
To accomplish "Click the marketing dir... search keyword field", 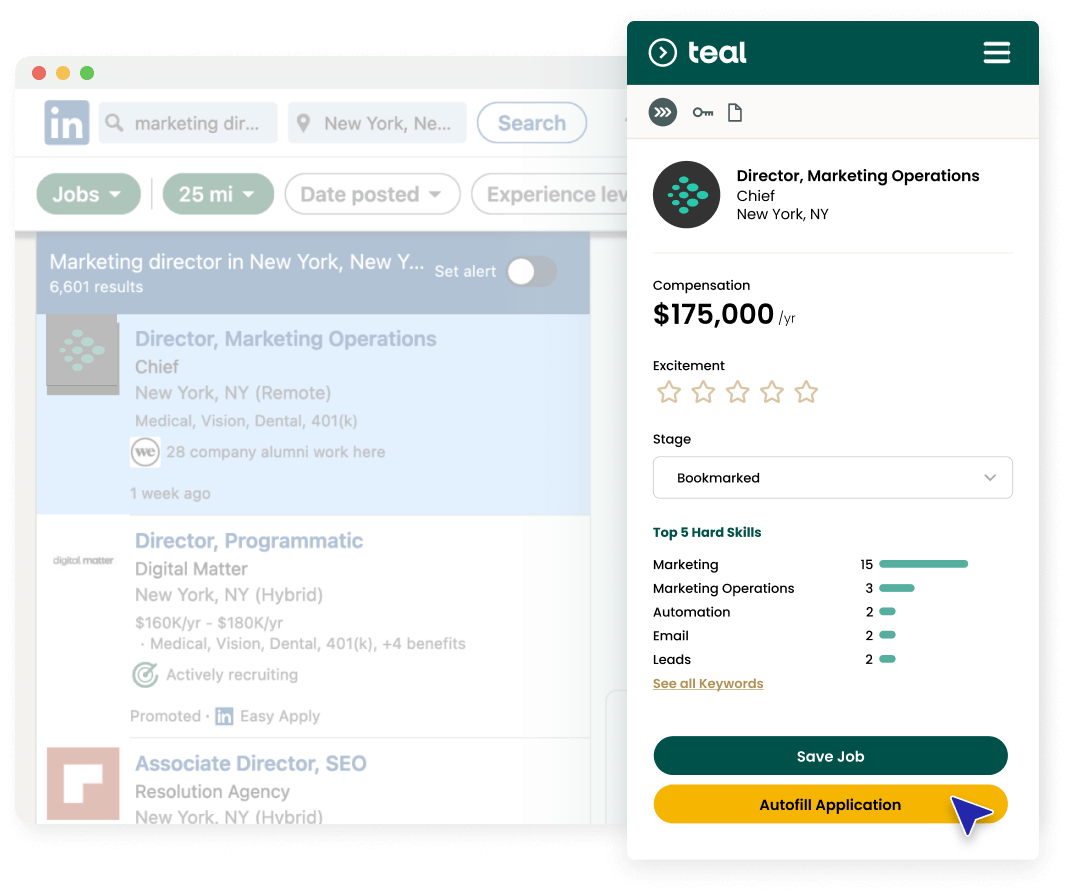I will [188, 123].
